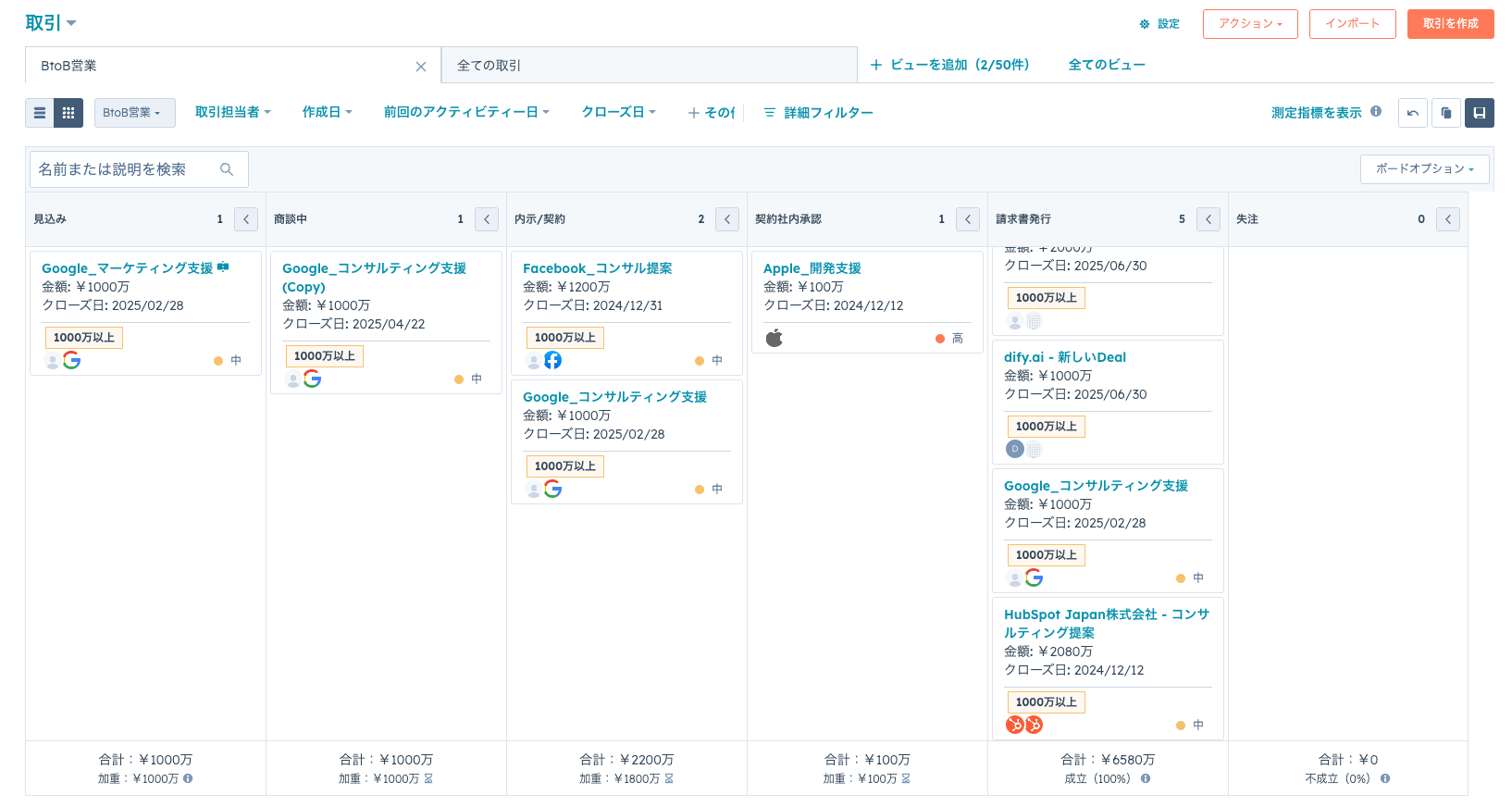Collapse the 商談中 column
This screenshot has width=1512, height=807.
(x=487, y=219)
